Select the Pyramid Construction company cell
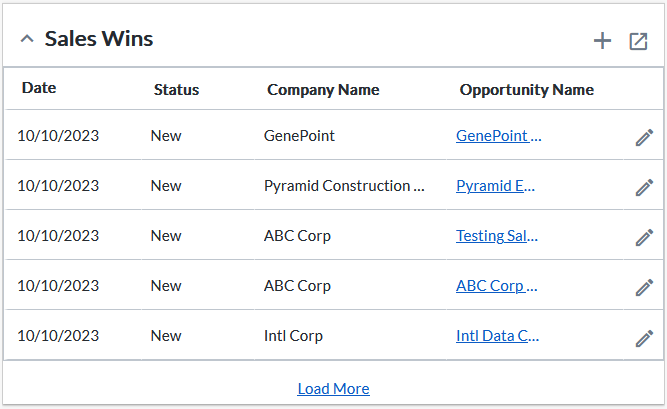 pos(344,186)
